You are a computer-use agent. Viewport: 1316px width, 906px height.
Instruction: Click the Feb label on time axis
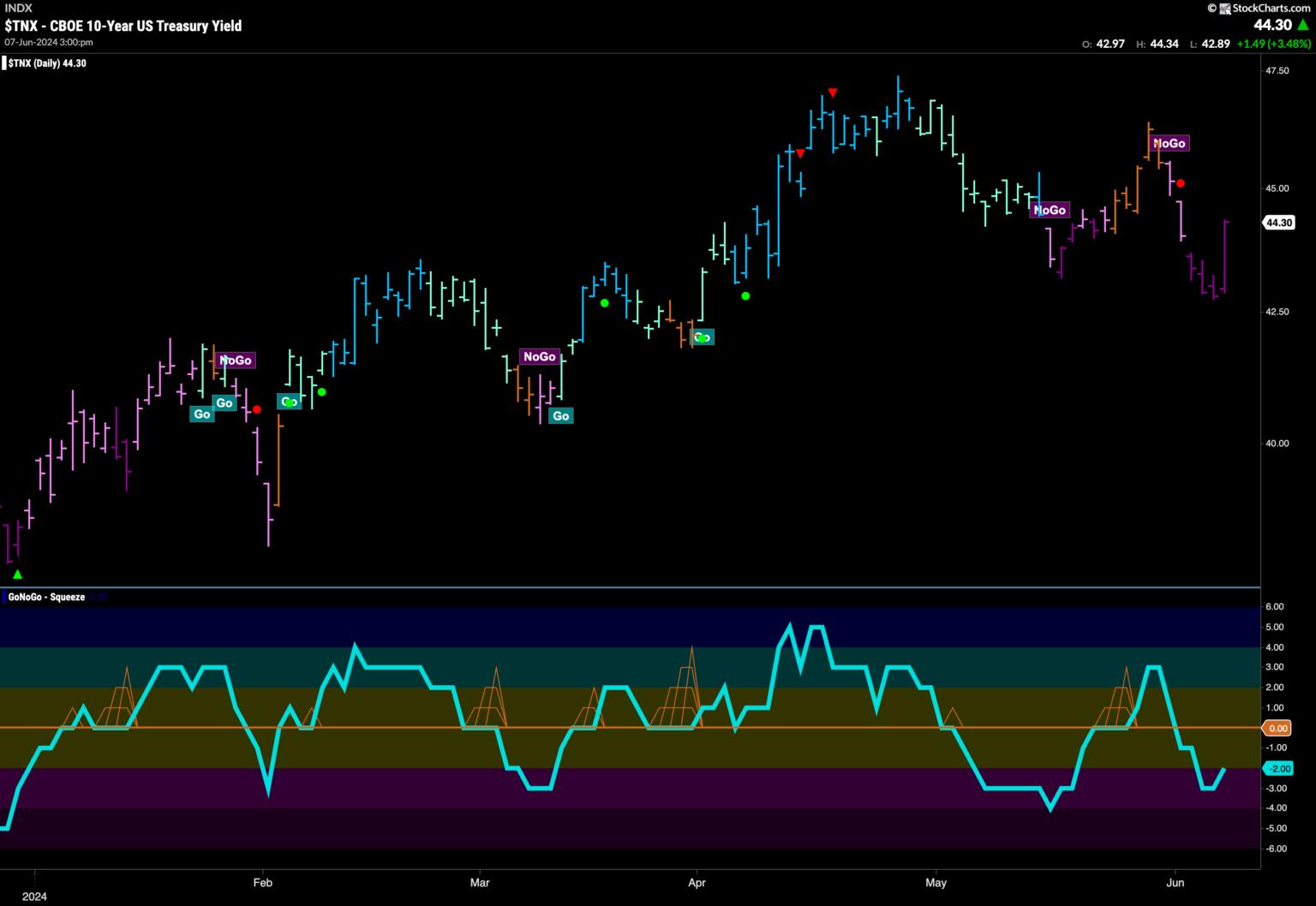point(262,882)
